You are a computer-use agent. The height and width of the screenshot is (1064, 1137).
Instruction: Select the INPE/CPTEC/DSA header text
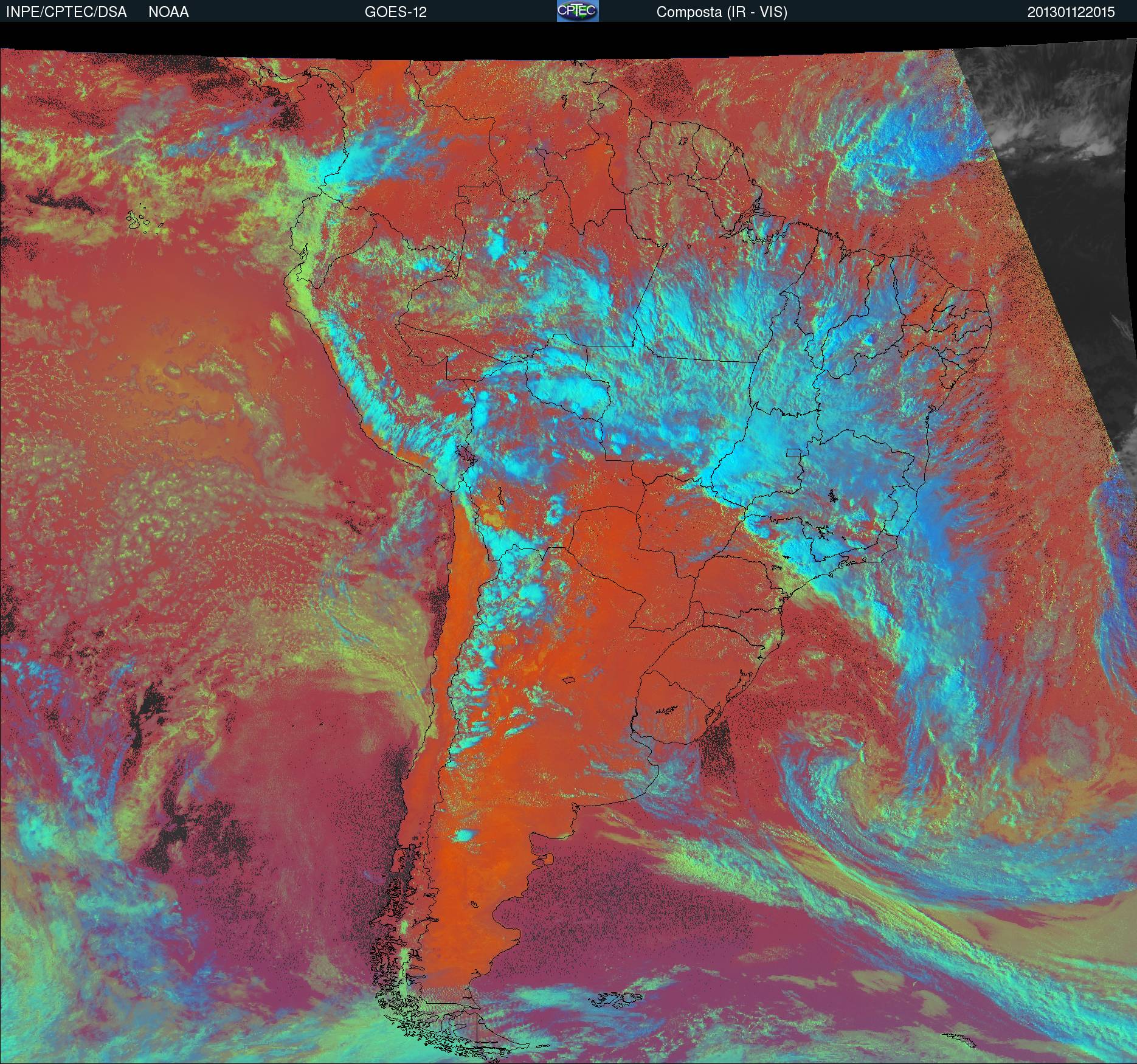click(66, 12)
